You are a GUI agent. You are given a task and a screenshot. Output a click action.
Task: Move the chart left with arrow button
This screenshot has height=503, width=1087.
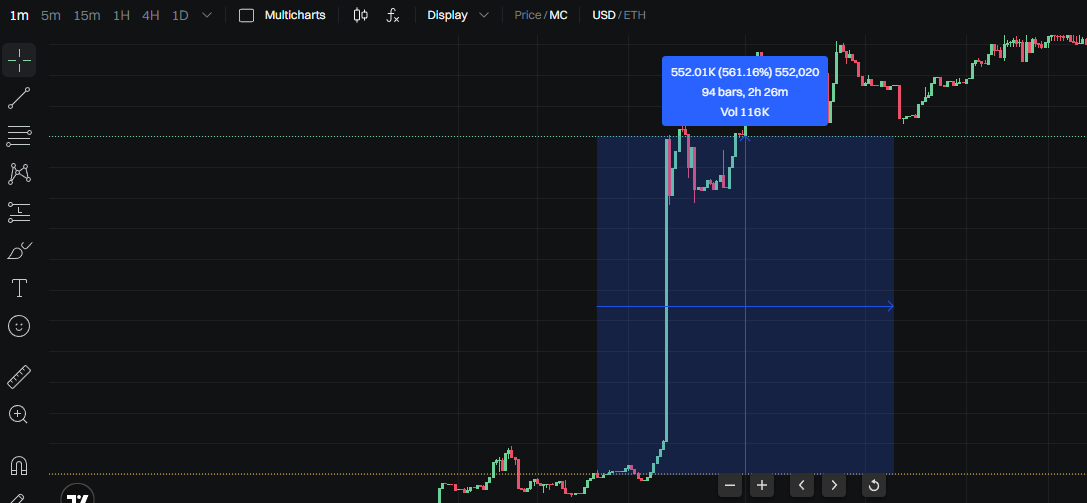pos(801,485)
